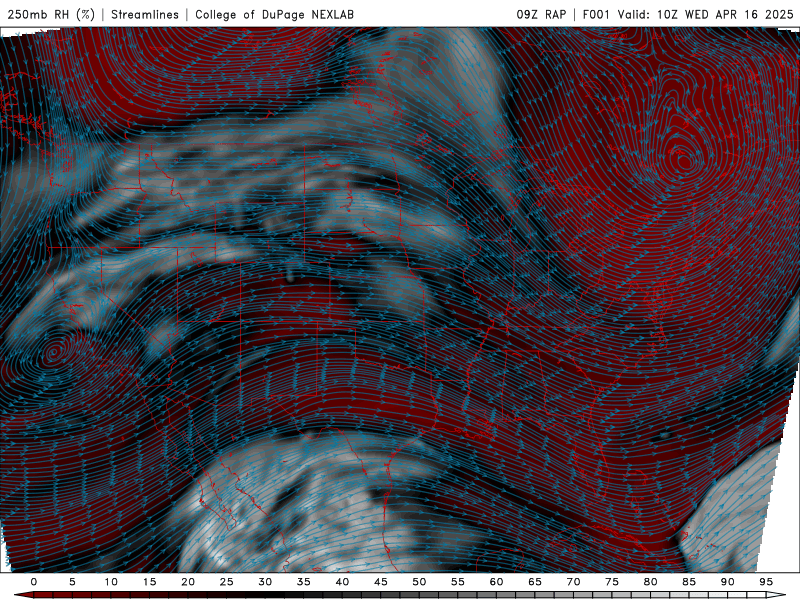Click the '45' colorbar label
800x600 pixels.
point(381,582)
